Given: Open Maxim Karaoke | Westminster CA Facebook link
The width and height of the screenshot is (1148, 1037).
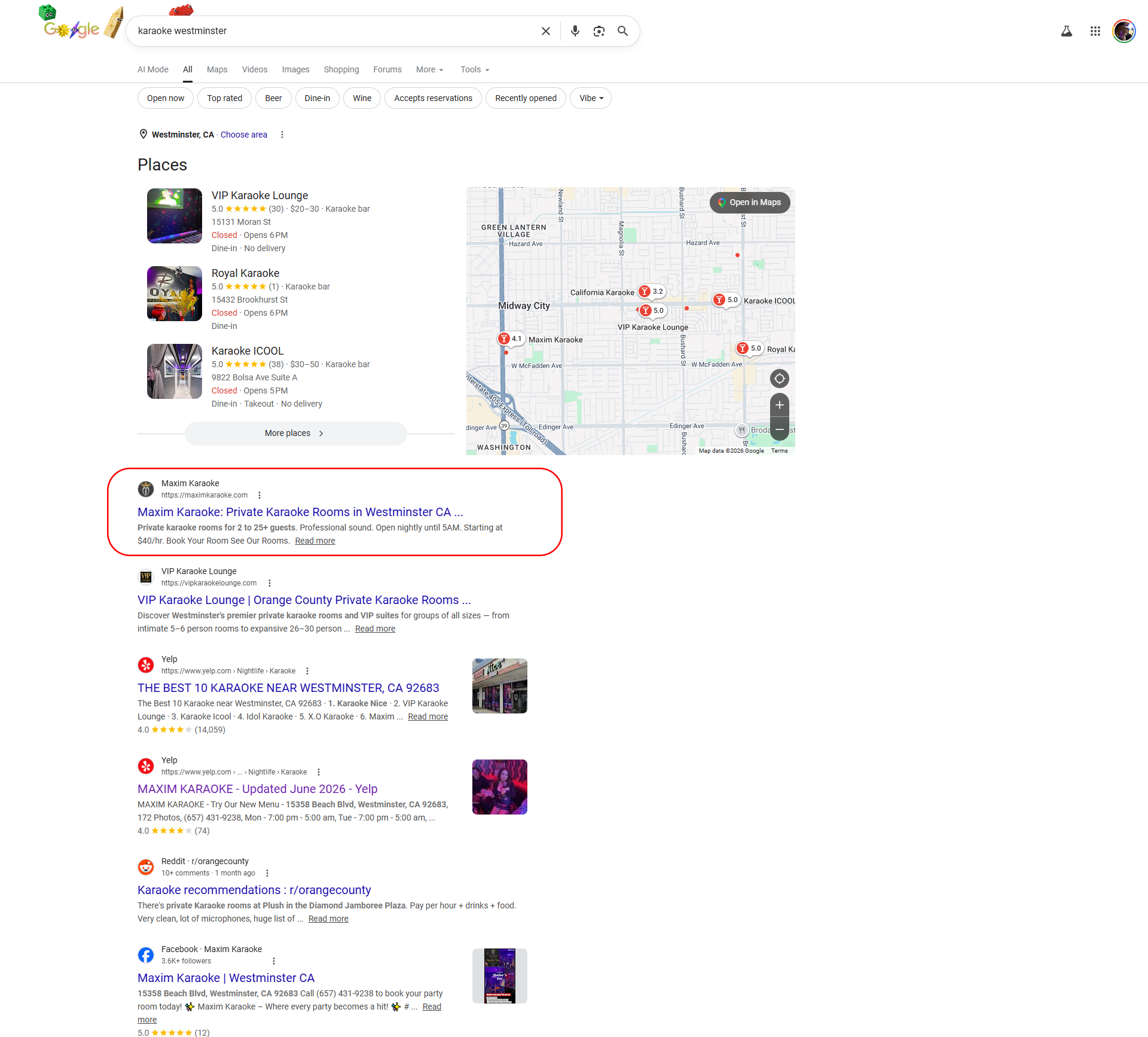Looking at the screenshot, I should tap(226, 978).
